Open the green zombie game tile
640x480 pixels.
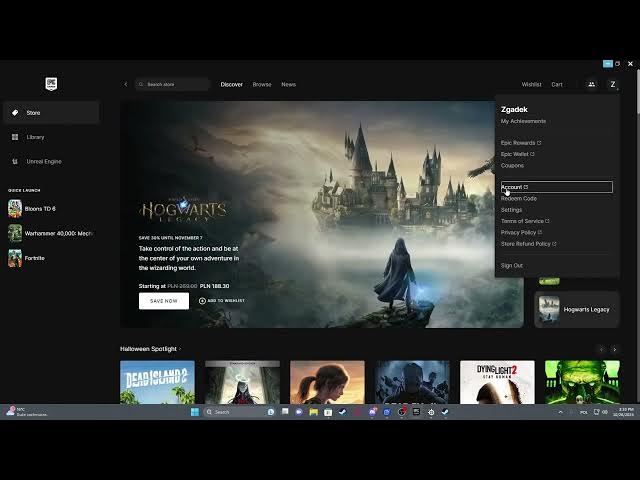coord(582,382)
